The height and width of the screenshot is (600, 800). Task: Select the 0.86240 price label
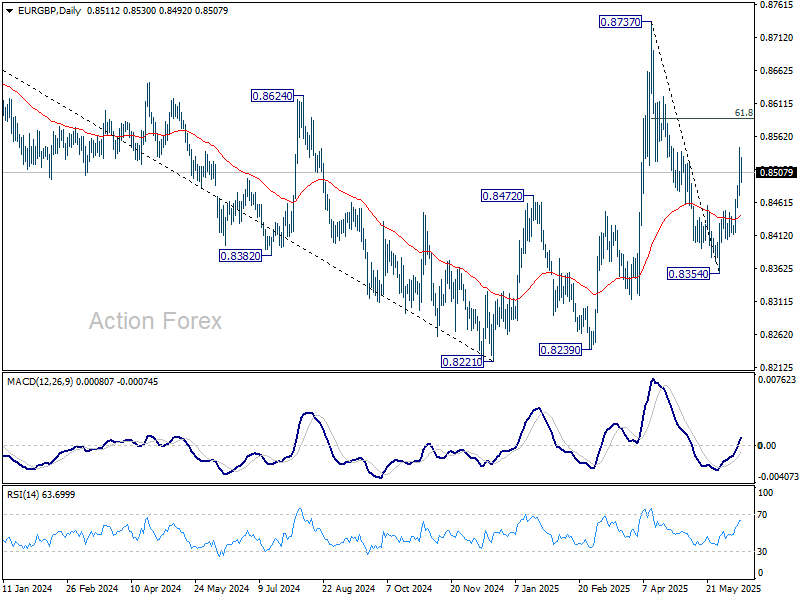272,95
